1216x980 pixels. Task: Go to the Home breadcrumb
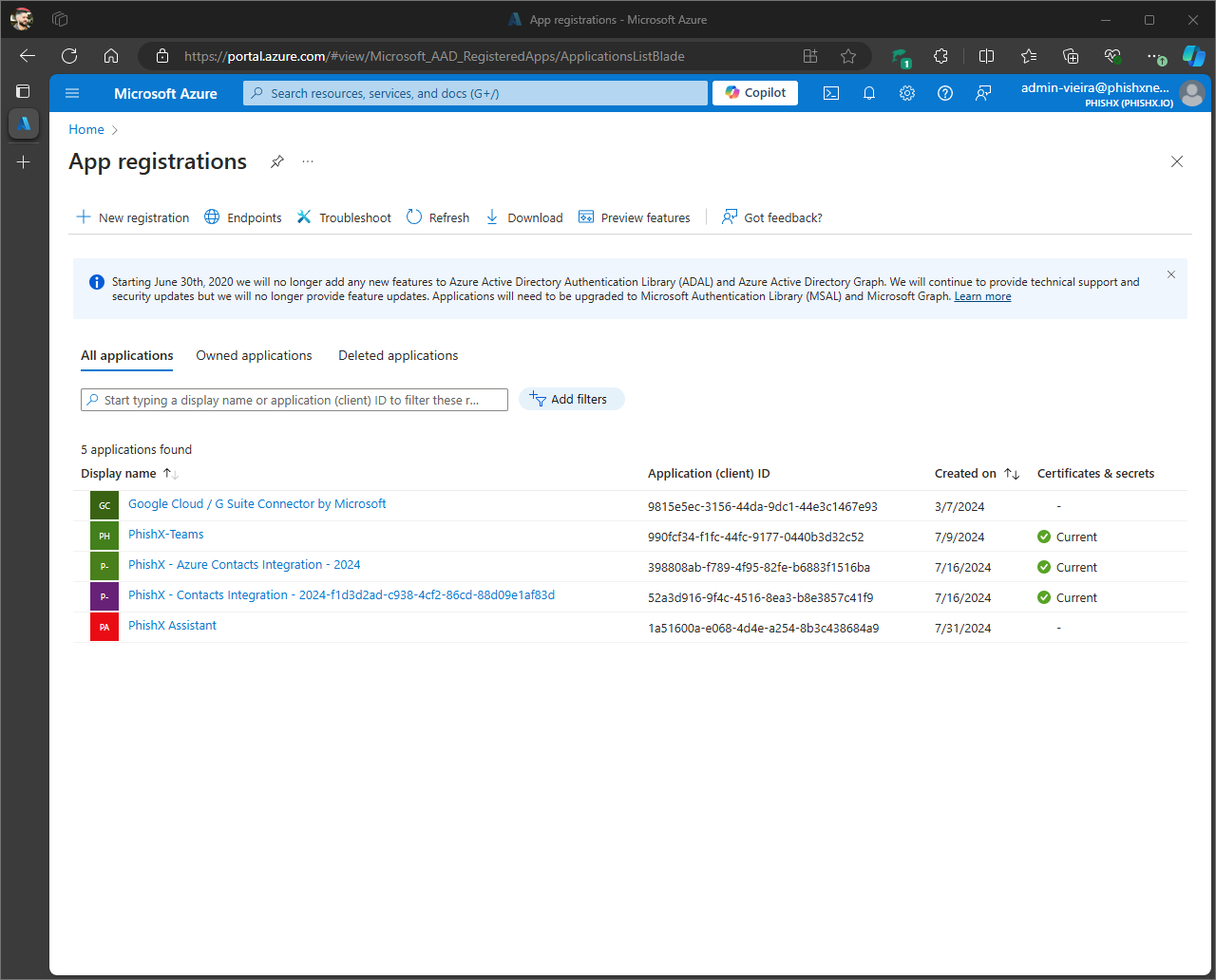(x=86, y=129)
